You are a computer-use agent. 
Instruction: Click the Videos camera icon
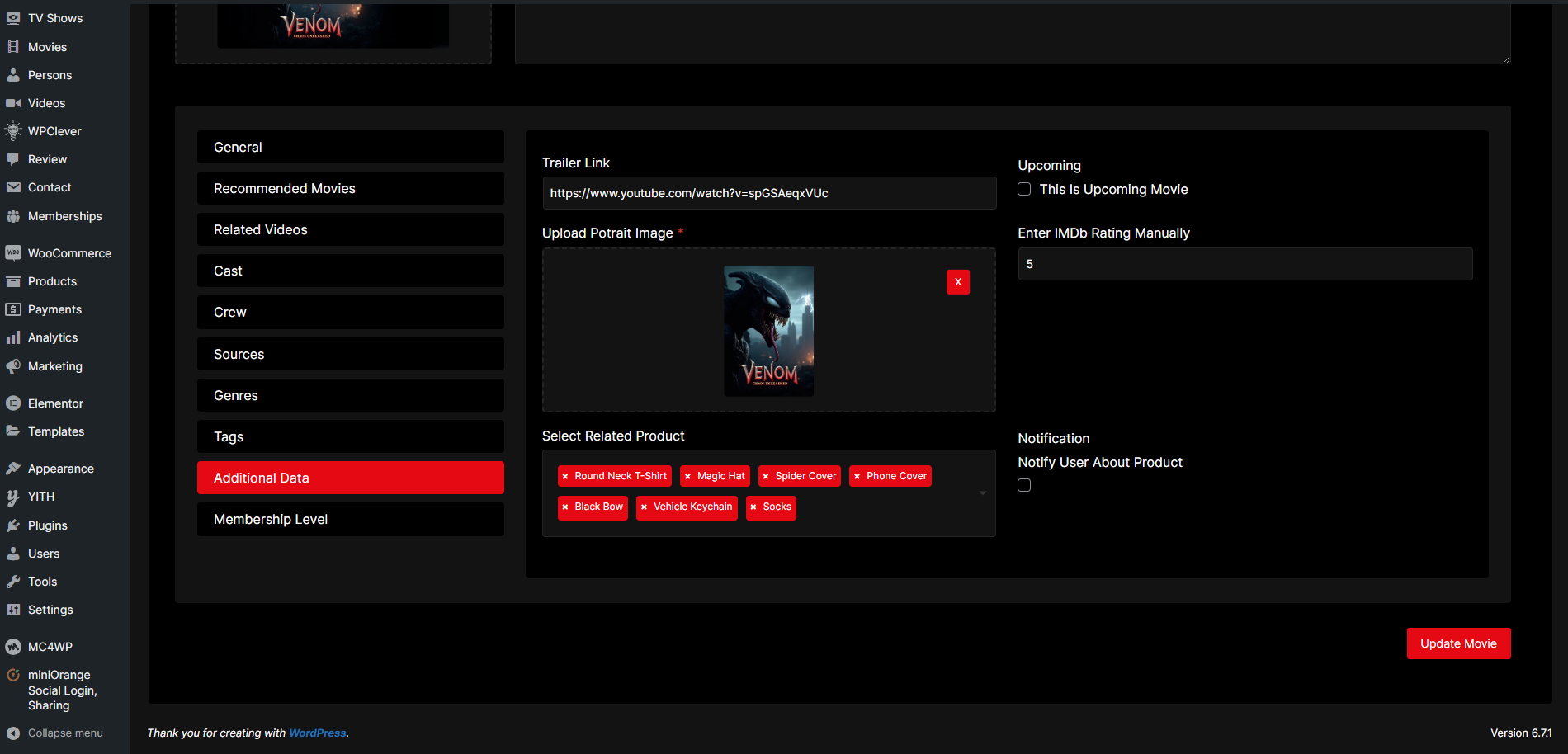[x=13, y=103]
